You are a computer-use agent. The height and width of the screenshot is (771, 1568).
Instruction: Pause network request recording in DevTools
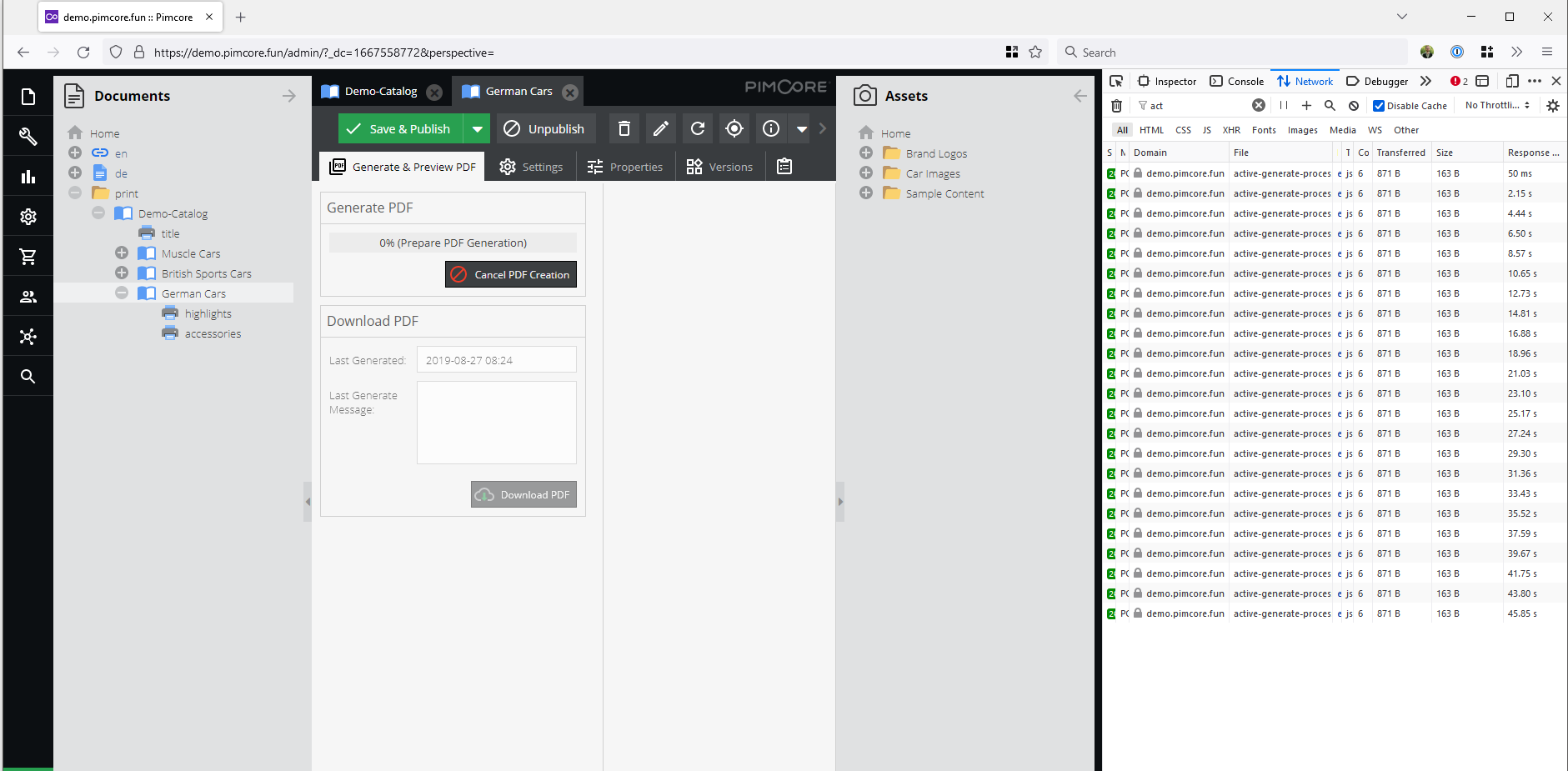pyautogui.click(x=1283, y=105)
